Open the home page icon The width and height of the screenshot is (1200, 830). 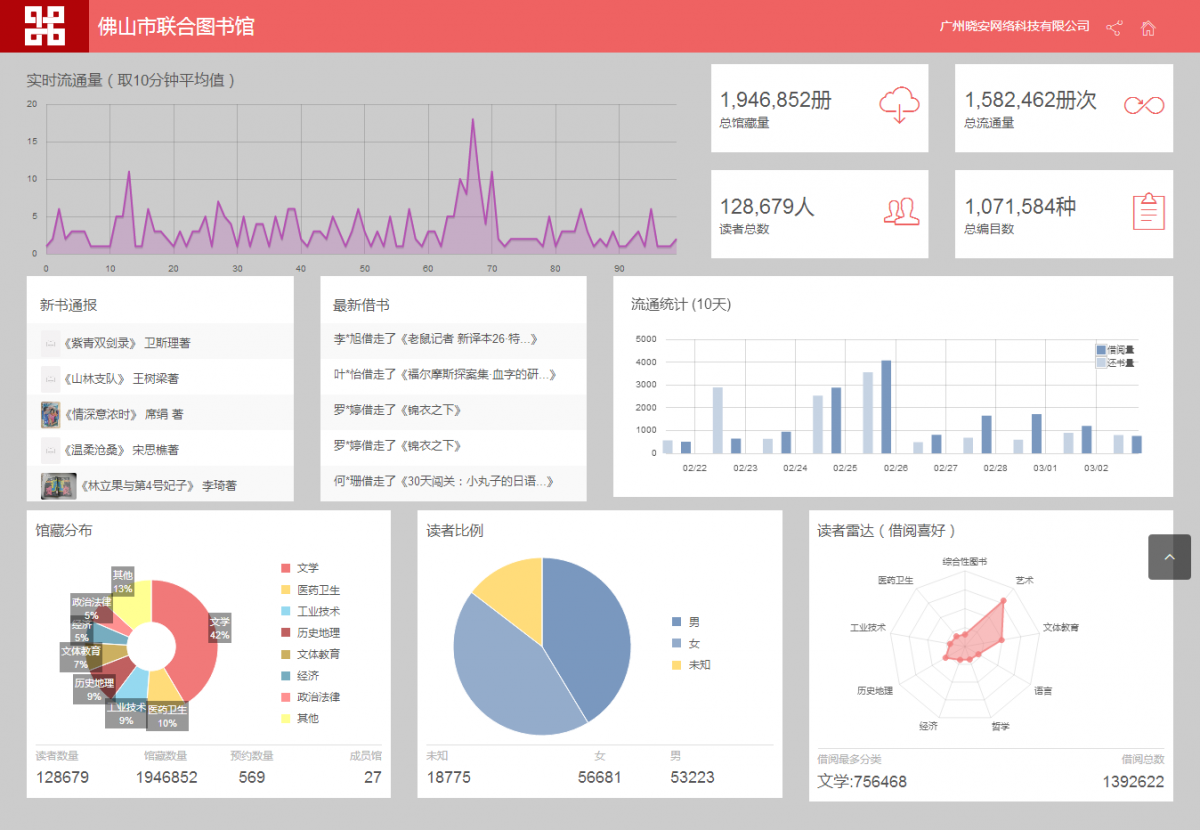(x=1148, y=27)
